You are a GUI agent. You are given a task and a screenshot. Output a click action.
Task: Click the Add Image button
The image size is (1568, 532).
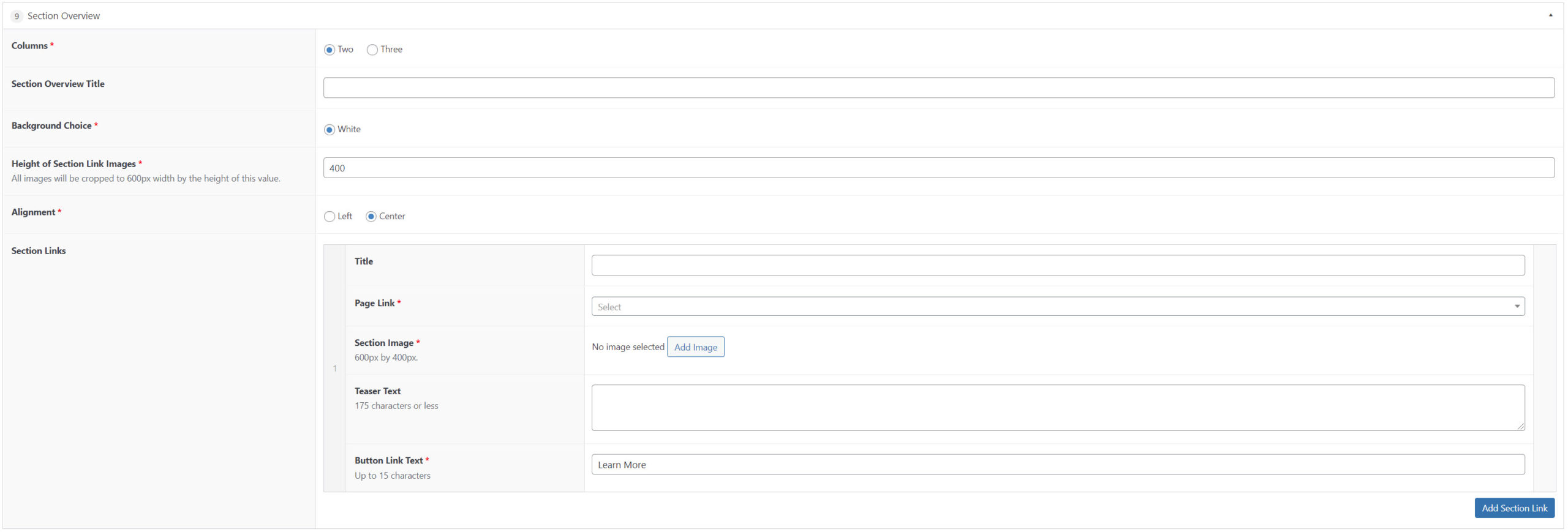(695, 347)
